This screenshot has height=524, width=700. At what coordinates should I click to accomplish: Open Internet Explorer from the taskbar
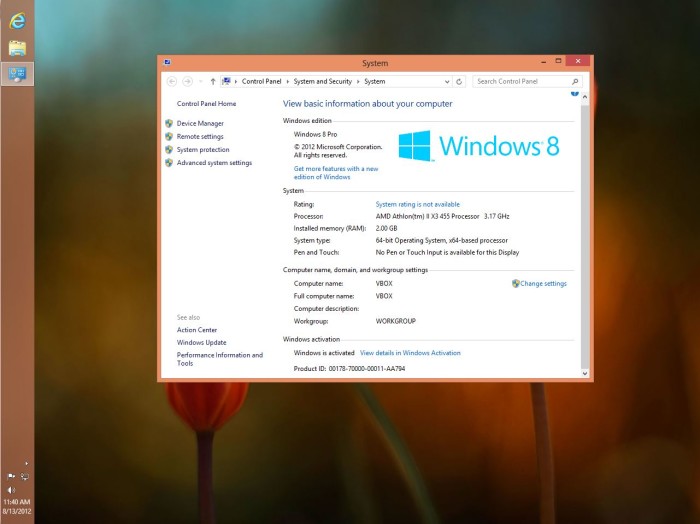(17, 21)
